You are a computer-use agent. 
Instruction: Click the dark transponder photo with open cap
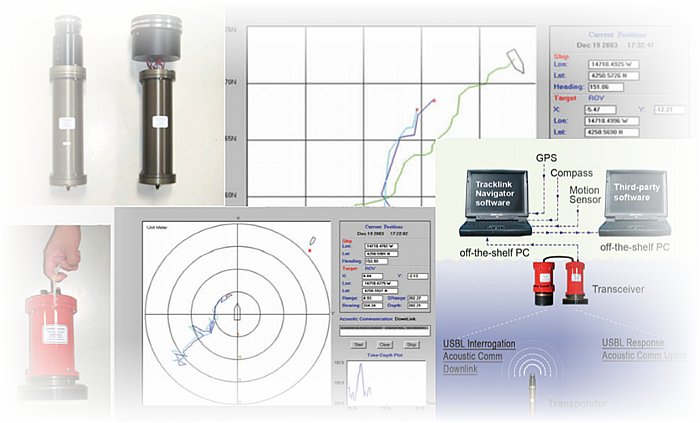point(156,101)
